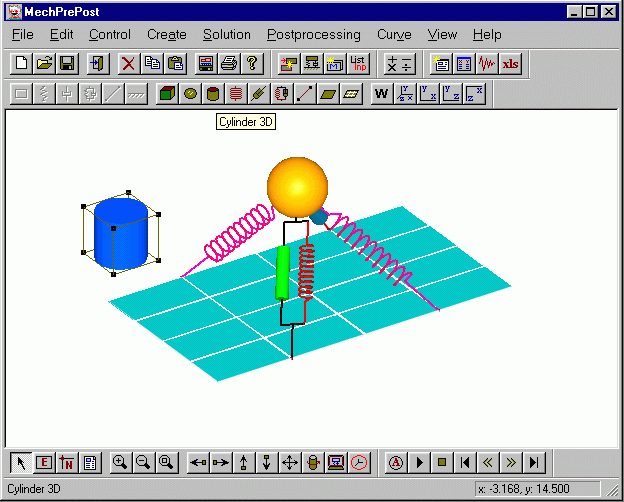
Task: Select the green Box 3D tool
Action: pyautogui.click(x=167, y=94)
